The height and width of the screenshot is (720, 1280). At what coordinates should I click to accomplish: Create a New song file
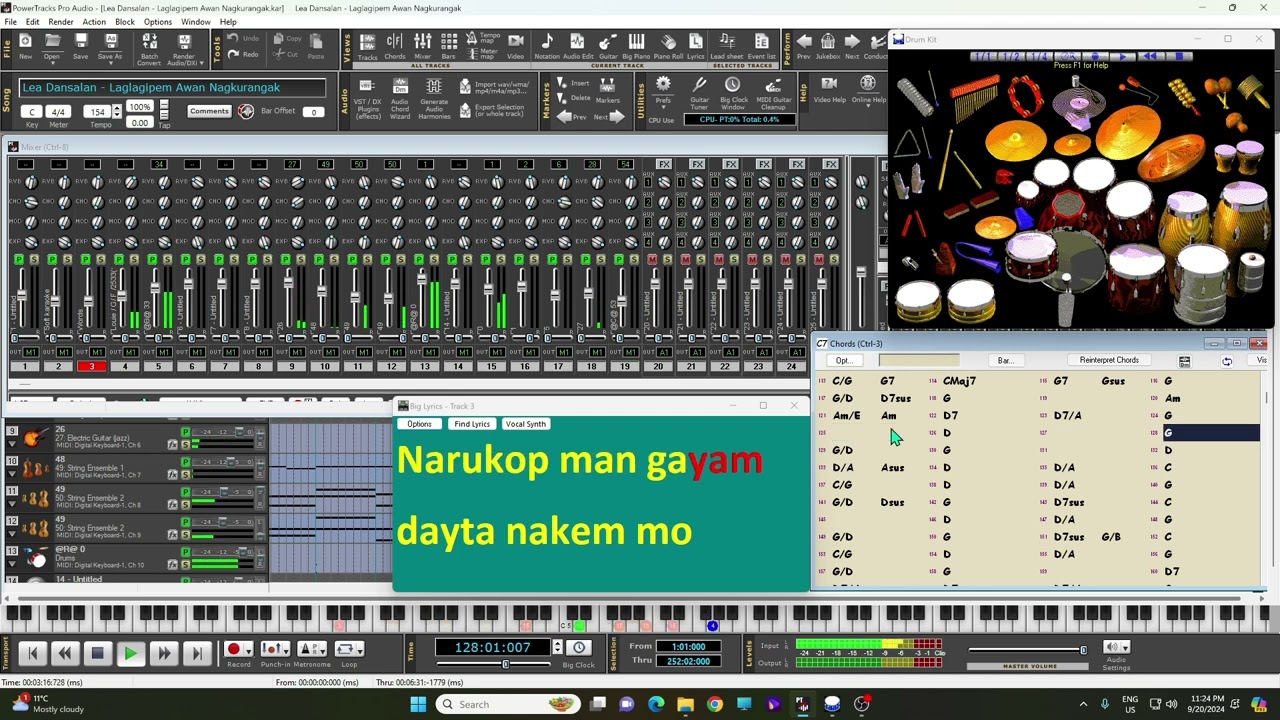coord(25,46)
